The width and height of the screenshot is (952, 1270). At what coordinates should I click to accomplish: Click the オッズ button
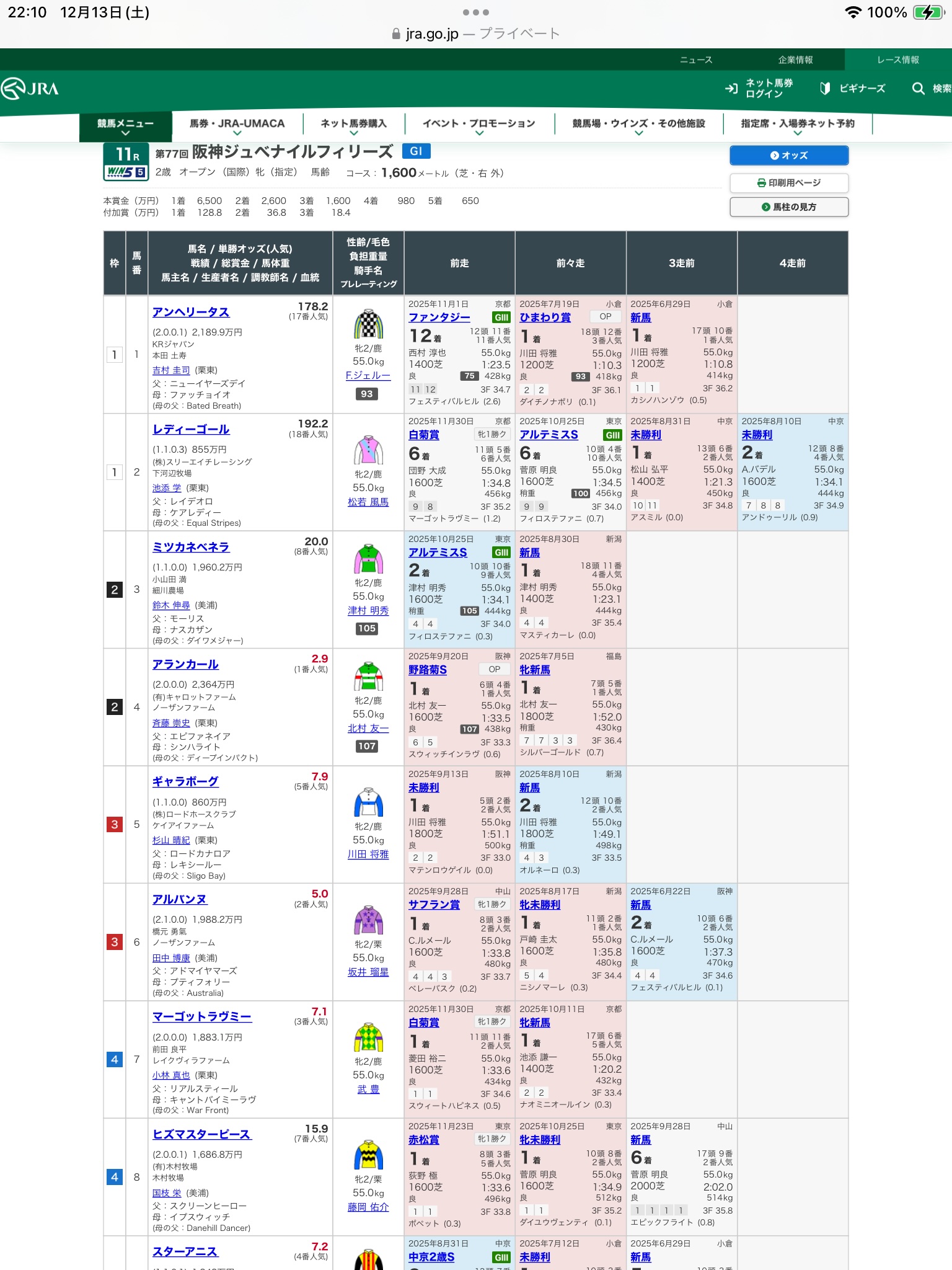point(789,156)
